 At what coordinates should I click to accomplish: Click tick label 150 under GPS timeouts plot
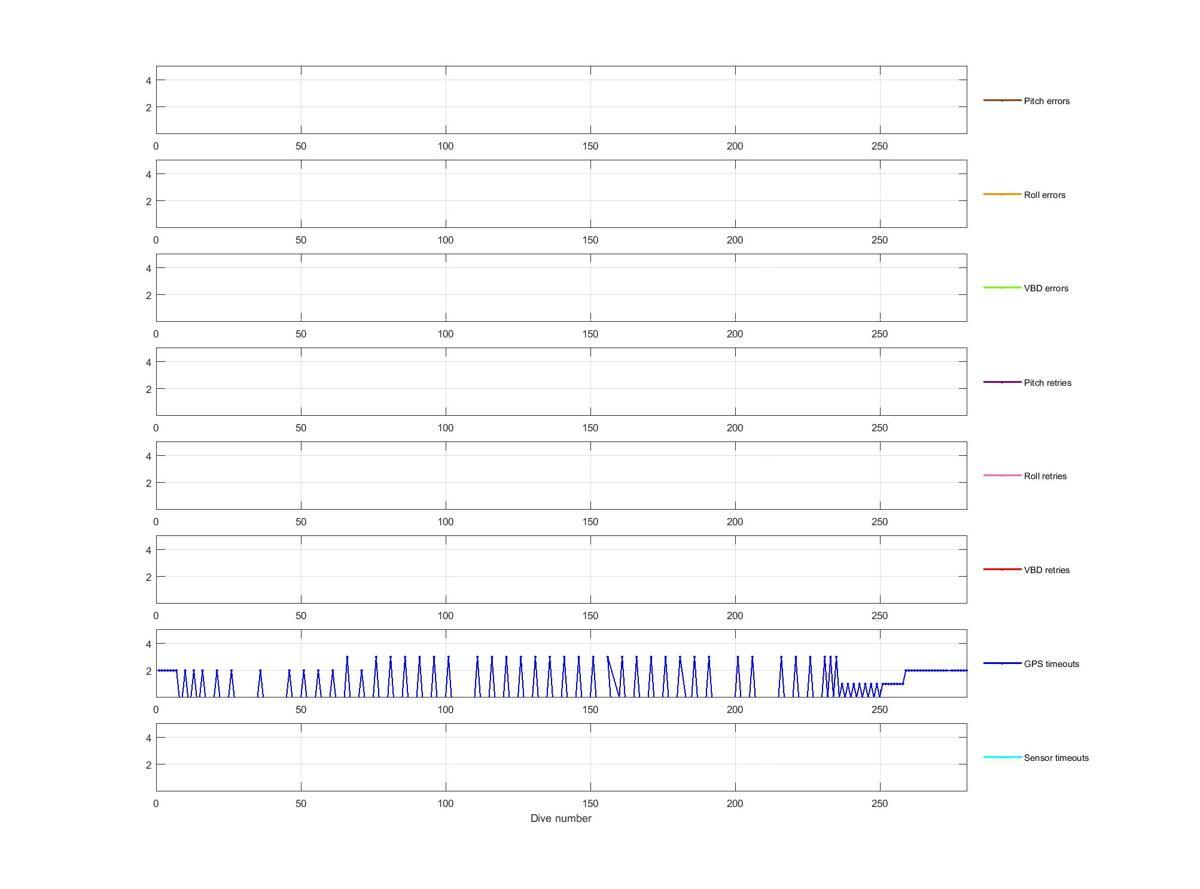coord(590,709)
